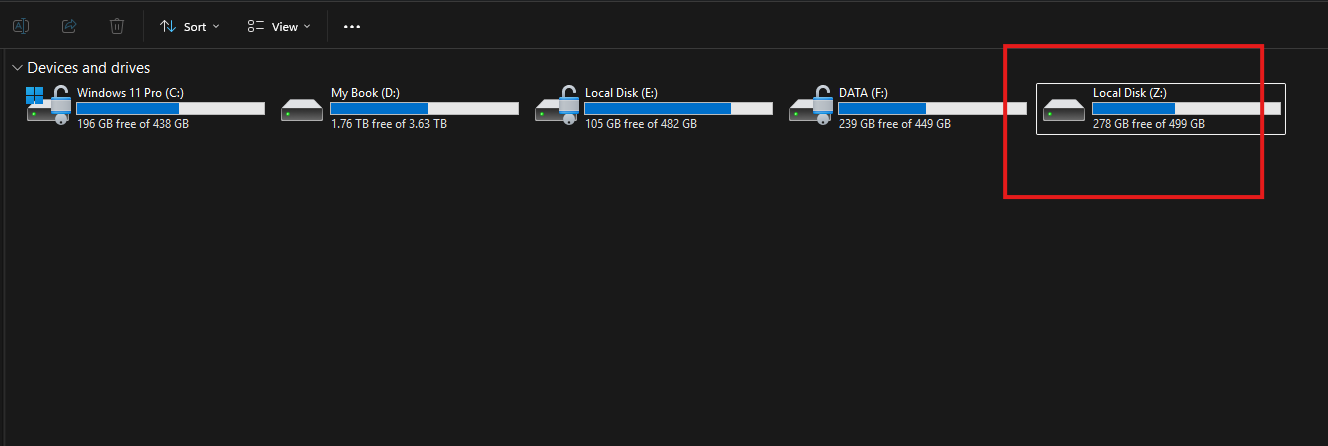The width and height of the screenshot is (1328, 446).
Task: Select the Windows 11 Pro (C:) drive icon
Action: coord(48,107)
